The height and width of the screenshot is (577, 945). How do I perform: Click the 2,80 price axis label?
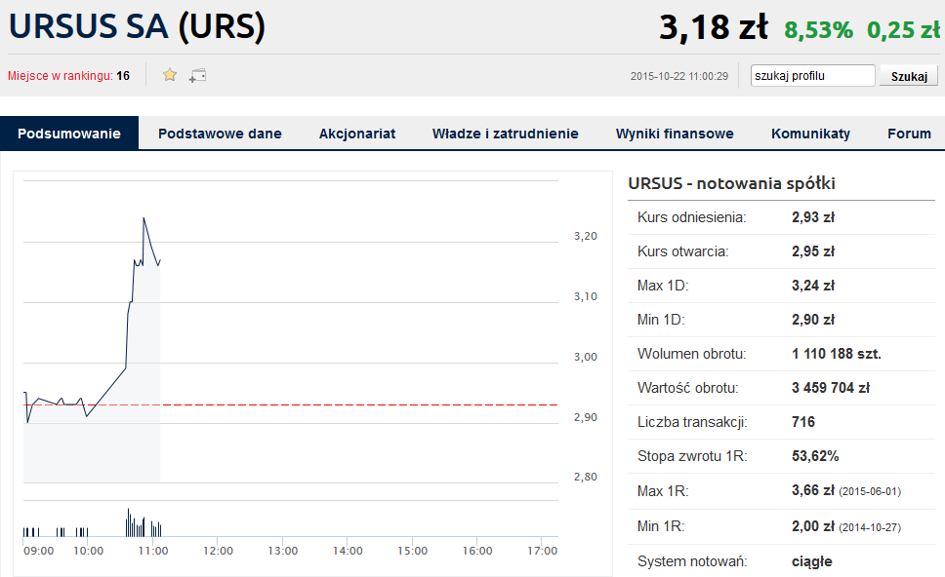pos(585,477)
